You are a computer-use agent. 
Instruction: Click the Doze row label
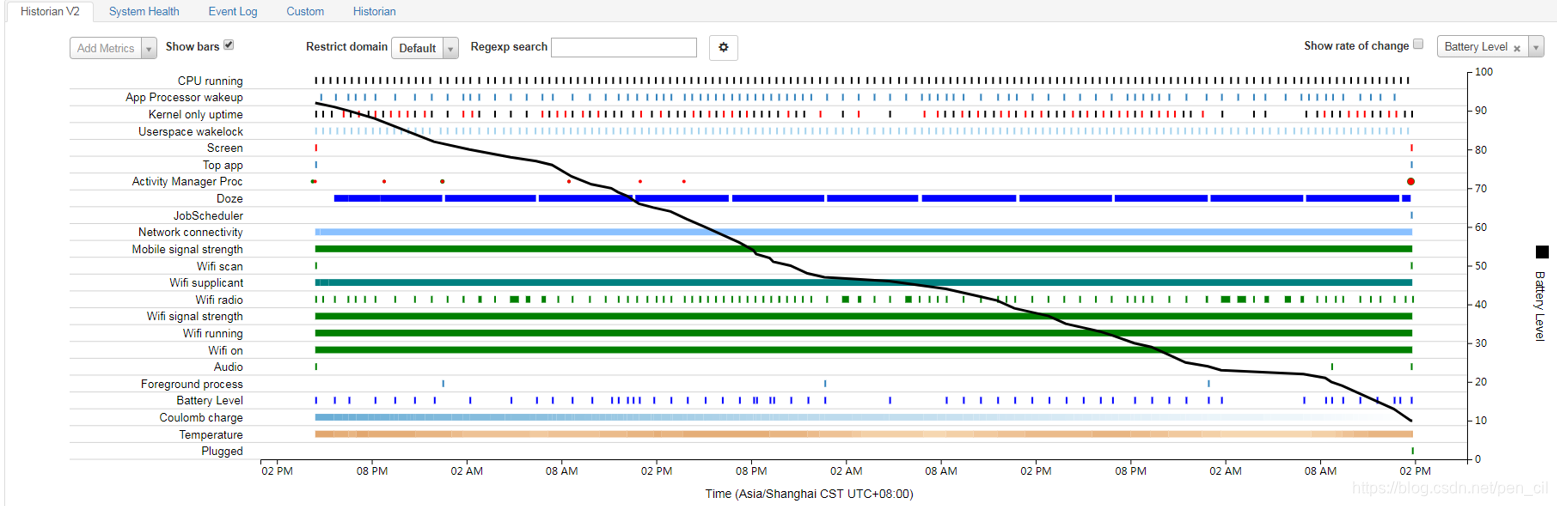coord(230,199)
